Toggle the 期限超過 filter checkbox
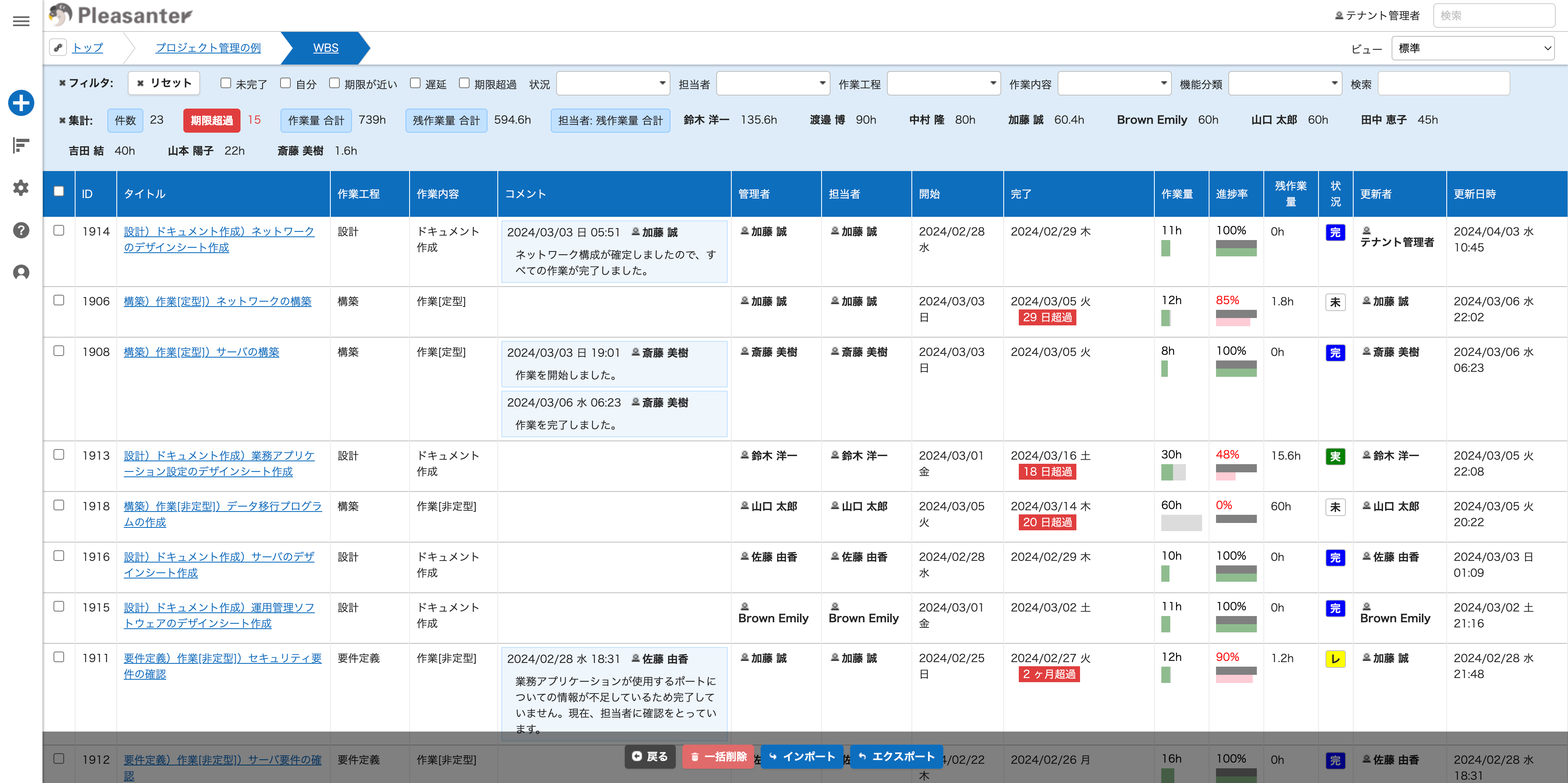Viewport: 1568px width, 783px height. [x=464, y=83]
